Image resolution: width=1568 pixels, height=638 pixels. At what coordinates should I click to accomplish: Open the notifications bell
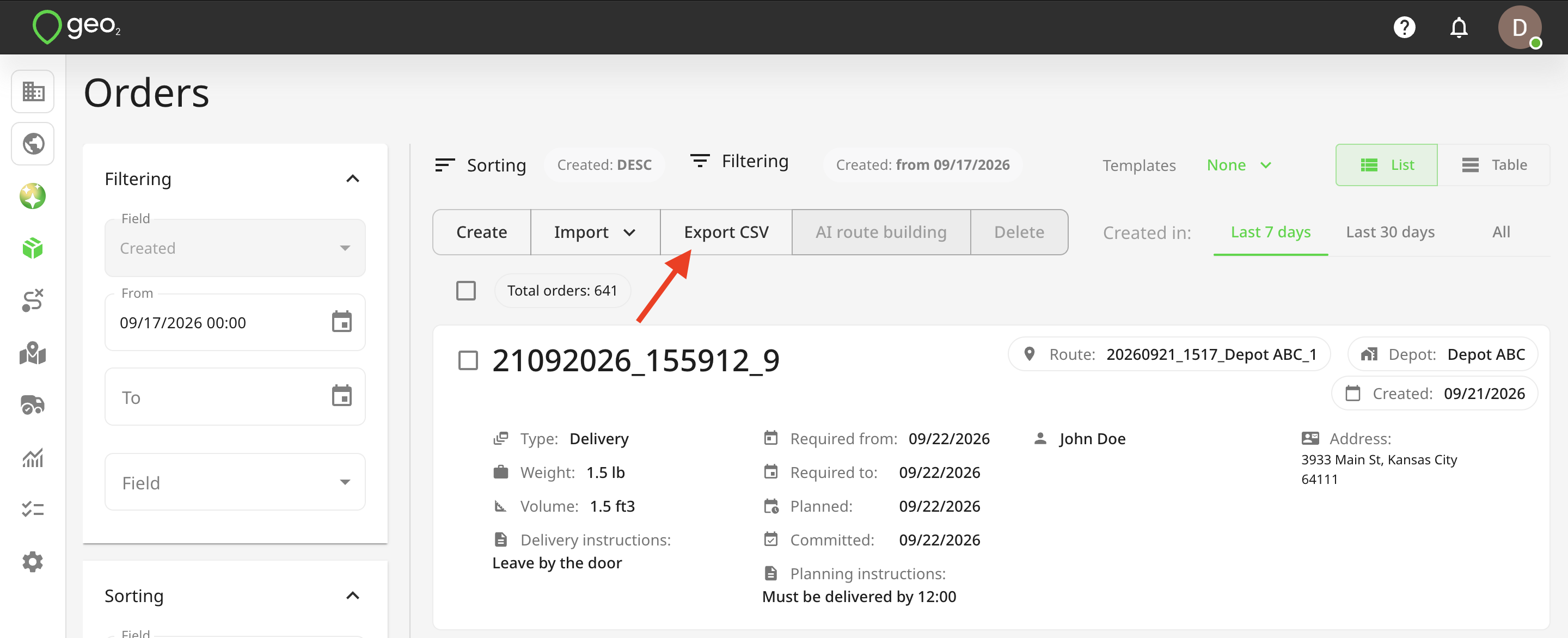(1459, 27)
